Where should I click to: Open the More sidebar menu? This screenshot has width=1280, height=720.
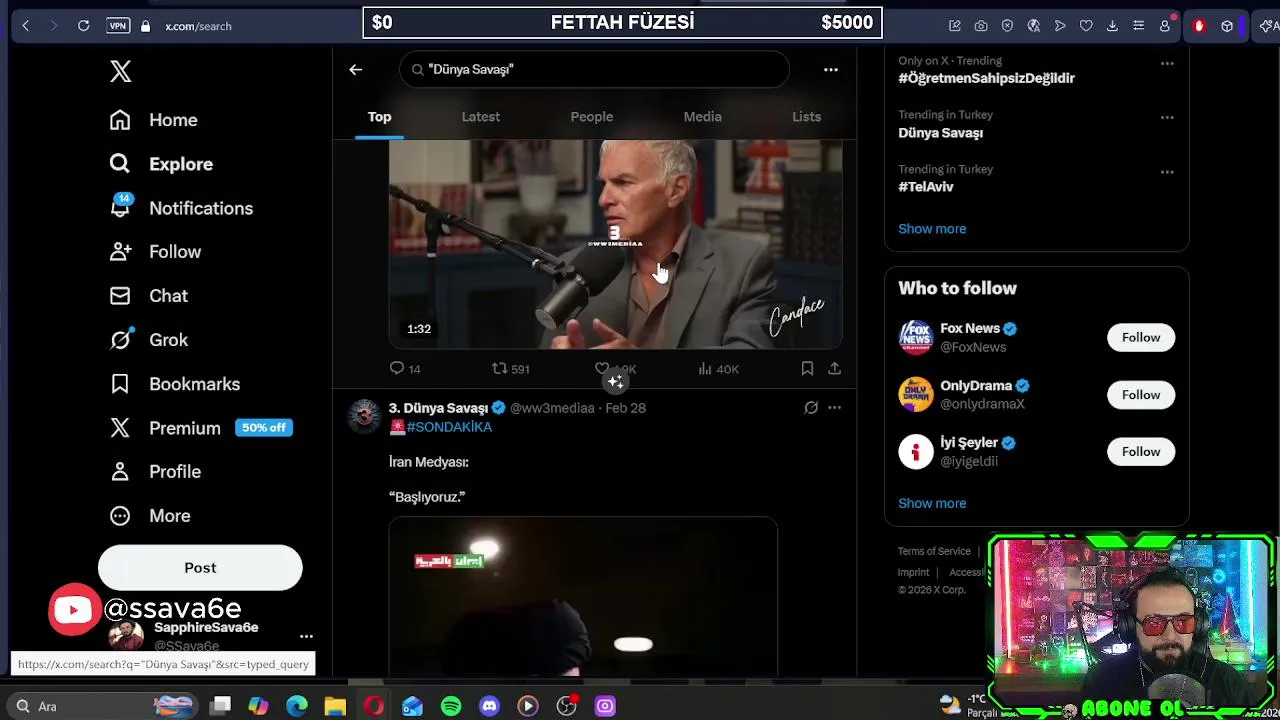coord(150,516)
